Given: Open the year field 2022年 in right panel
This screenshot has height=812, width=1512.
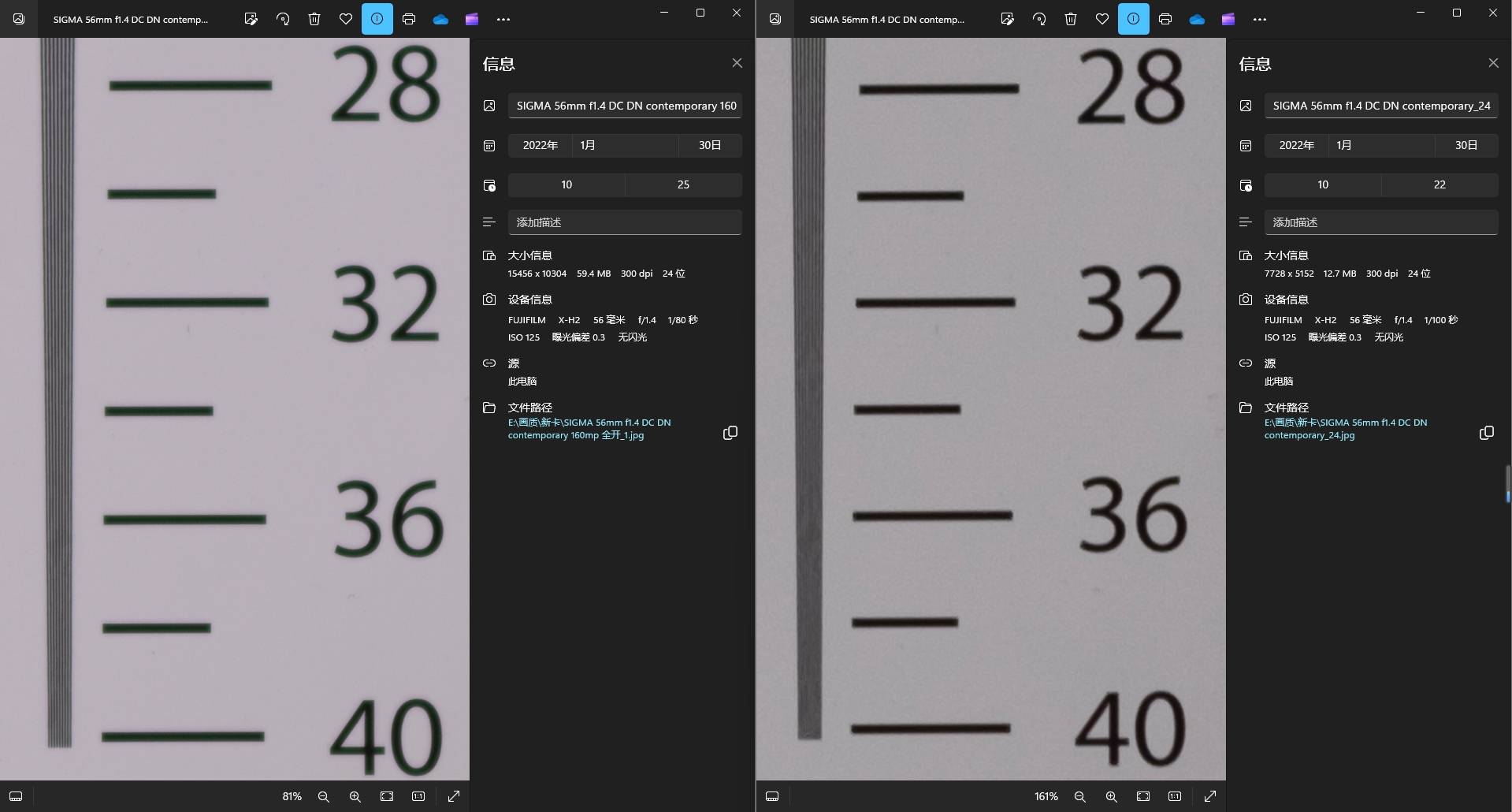Looking at the screenshot, I should 1296,145.
